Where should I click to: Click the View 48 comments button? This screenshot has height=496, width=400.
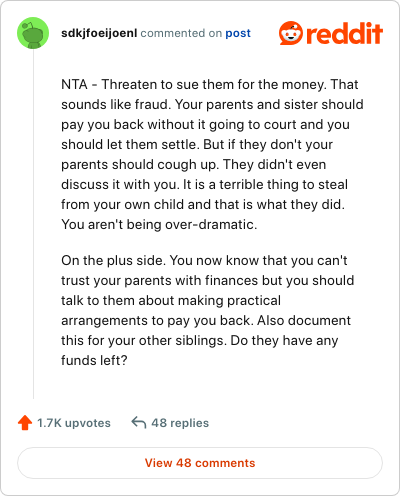pos(200,463)
